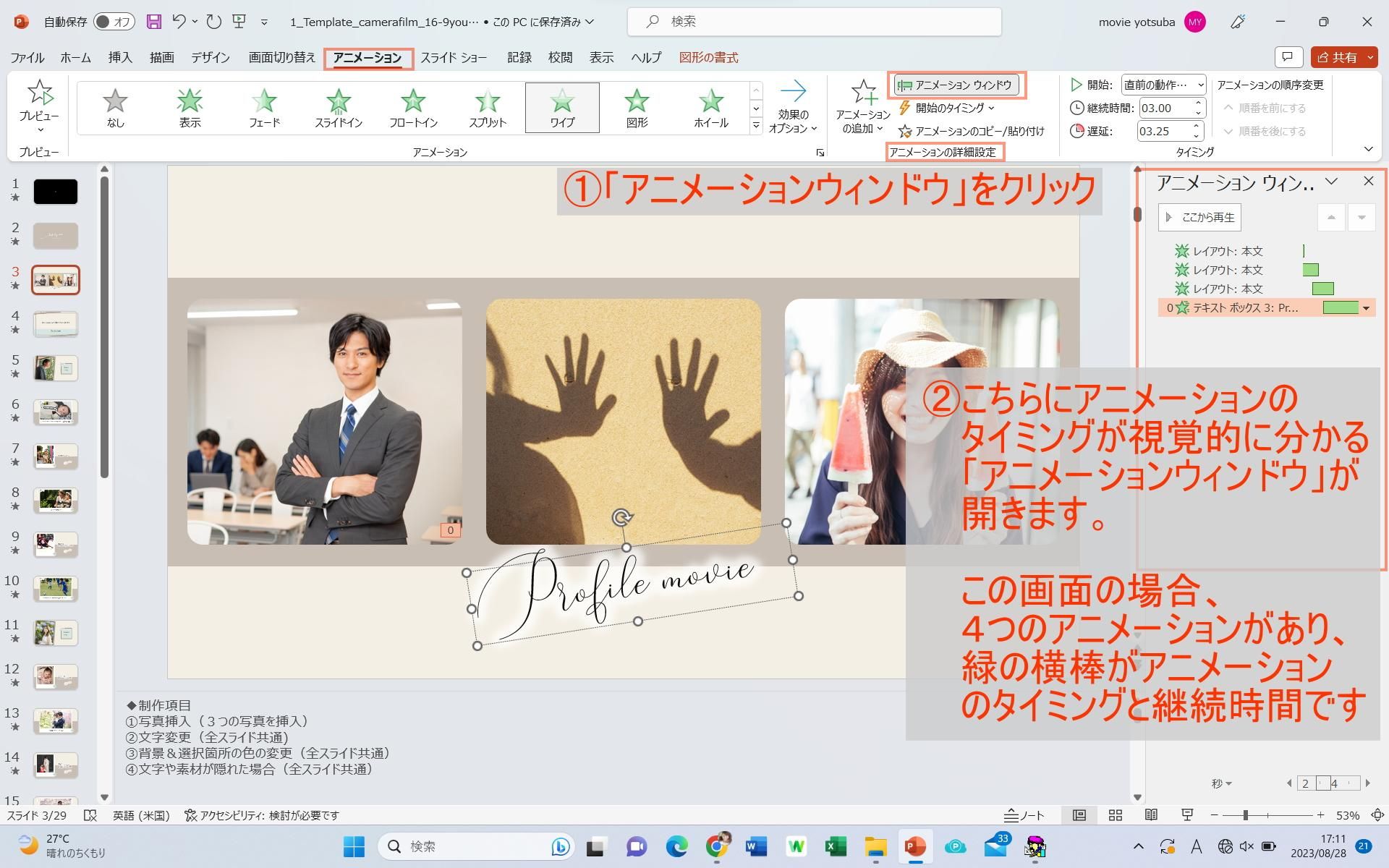Open animation group dialog launcher
This screenshot has height=868, width=1389.
pos(820,153)
